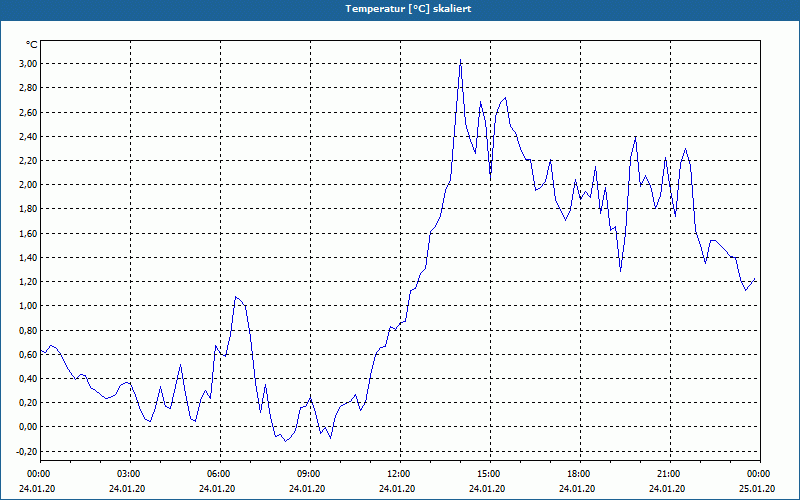Image resolution: width=800 pixels, height=500 pixels.
Task: Pick the 0,80 y-axis label
Action: coord(29,330)
